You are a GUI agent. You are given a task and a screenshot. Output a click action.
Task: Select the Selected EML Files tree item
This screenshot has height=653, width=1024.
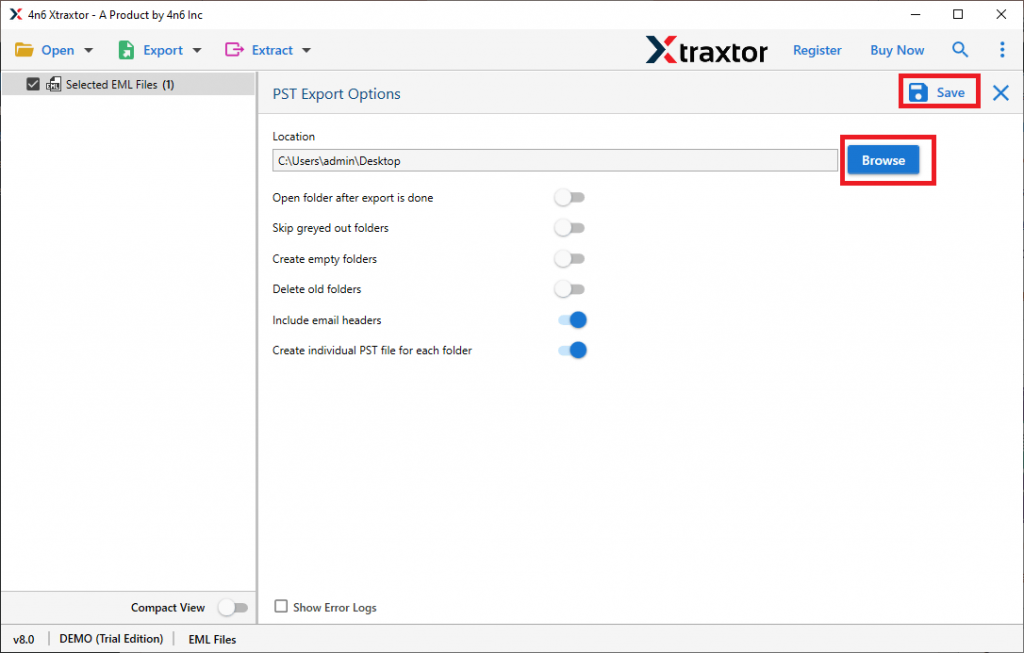tap(128, 84)
